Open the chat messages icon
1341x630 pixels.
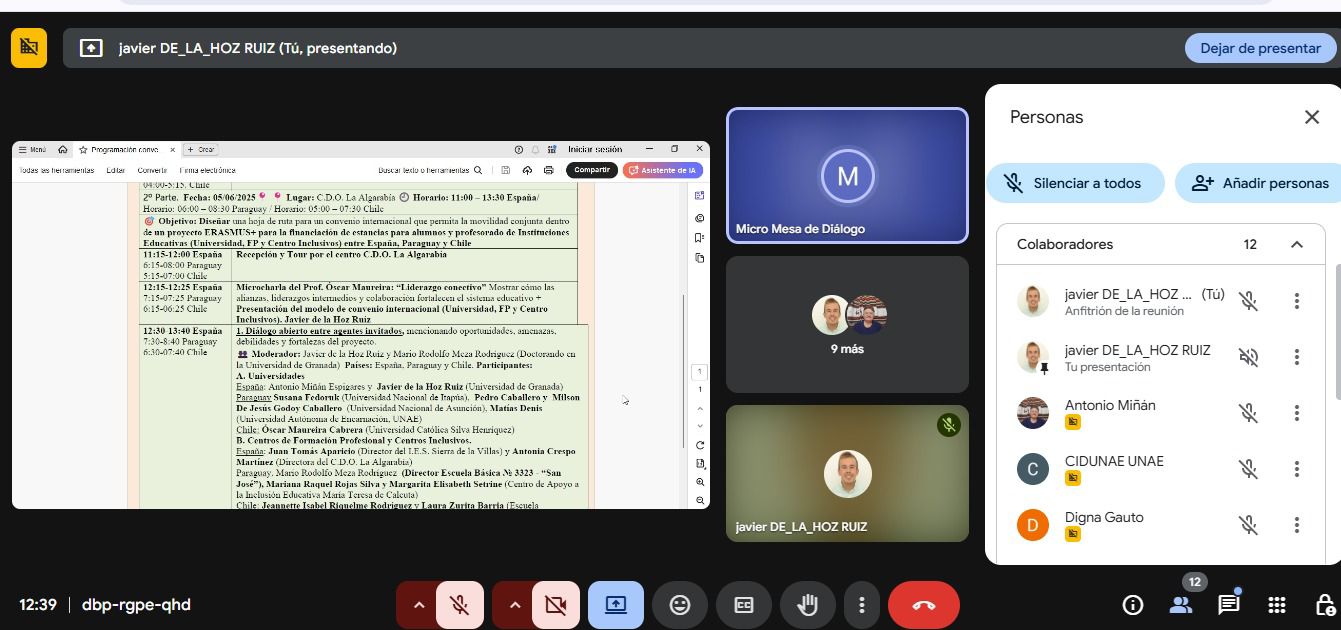point(1228,605)
